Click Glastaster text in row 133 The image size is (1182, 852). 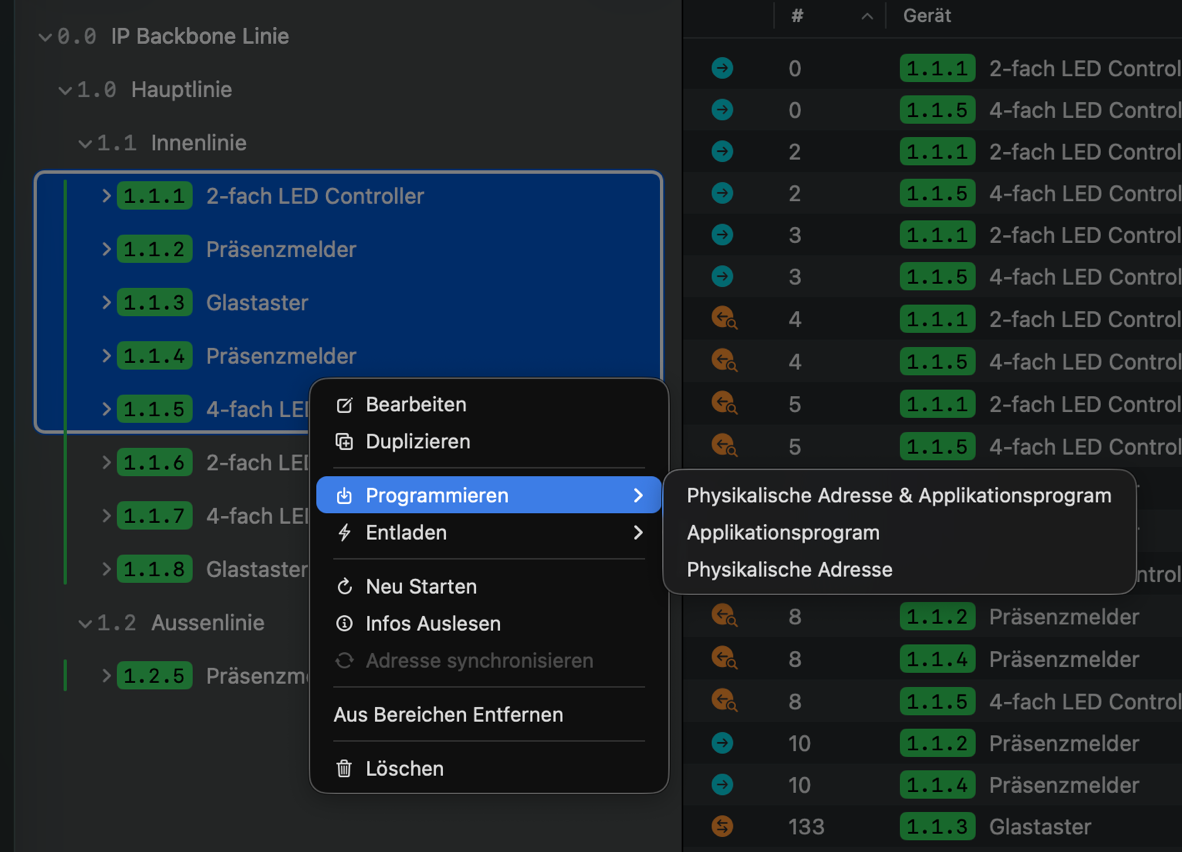click(x=1040, y=827)
